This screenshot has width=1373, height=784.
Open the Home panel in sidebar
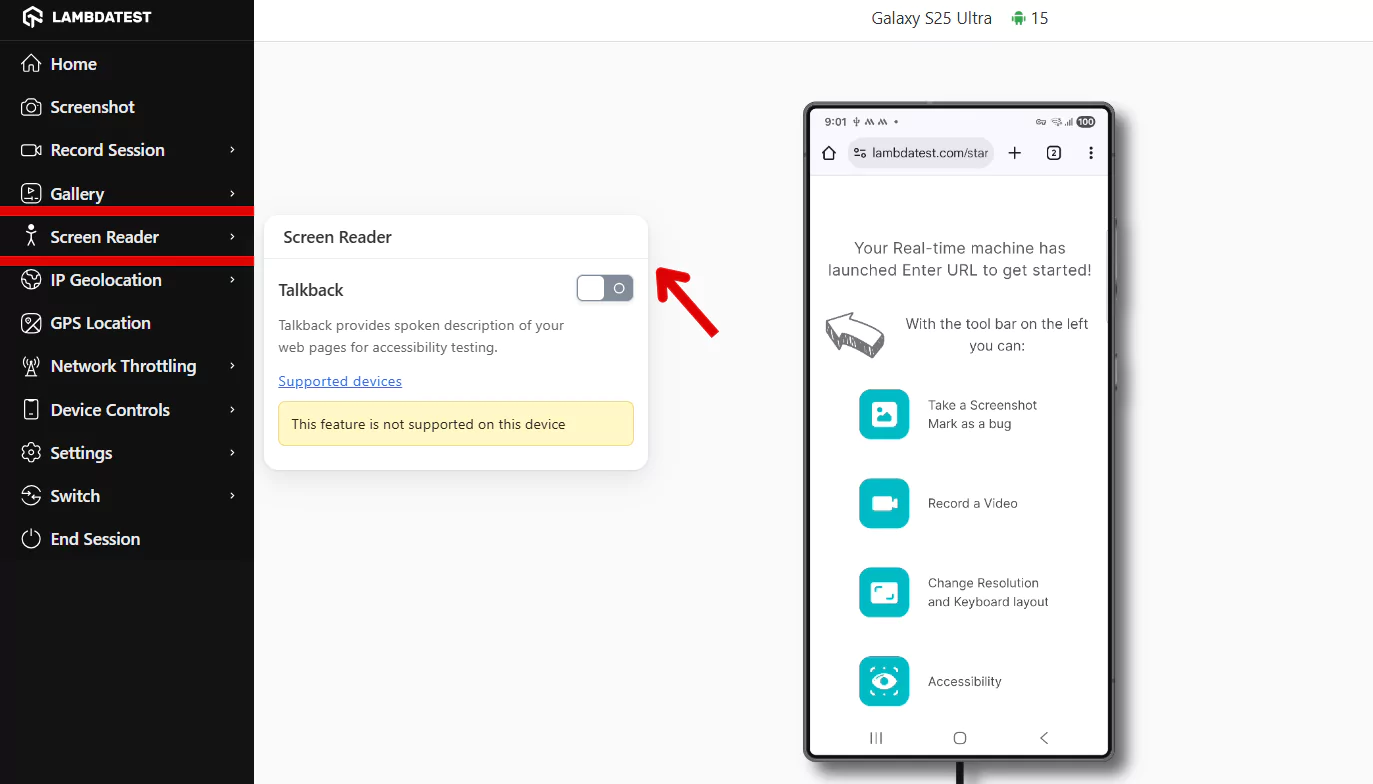tap(73, 63)
